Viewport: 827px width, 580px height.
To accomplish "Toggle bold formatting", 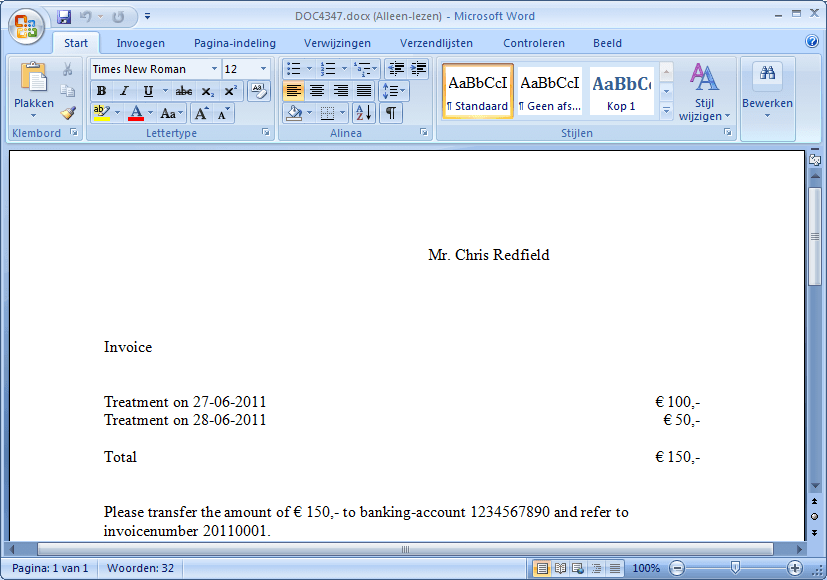I will click(x=101, y=91).
